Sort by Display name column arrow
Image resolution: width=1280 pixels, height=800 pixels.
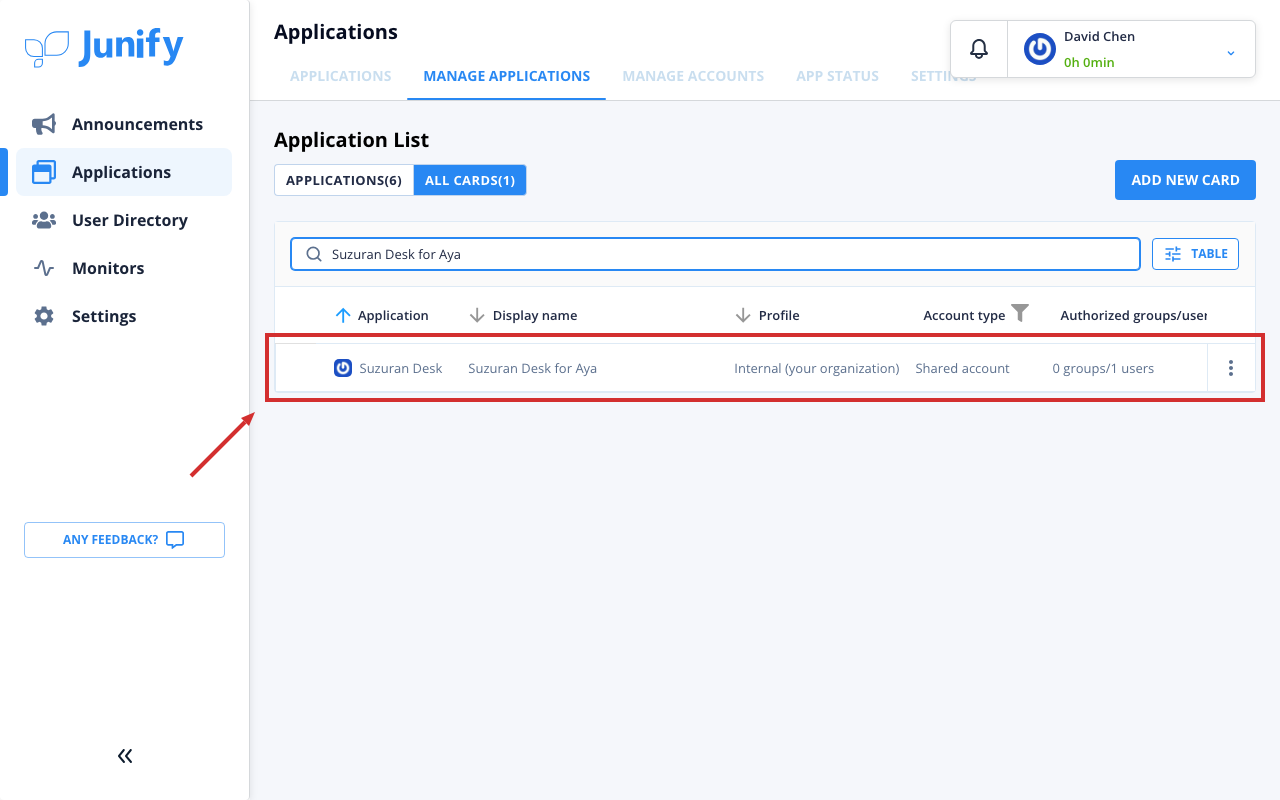(477, 315)
